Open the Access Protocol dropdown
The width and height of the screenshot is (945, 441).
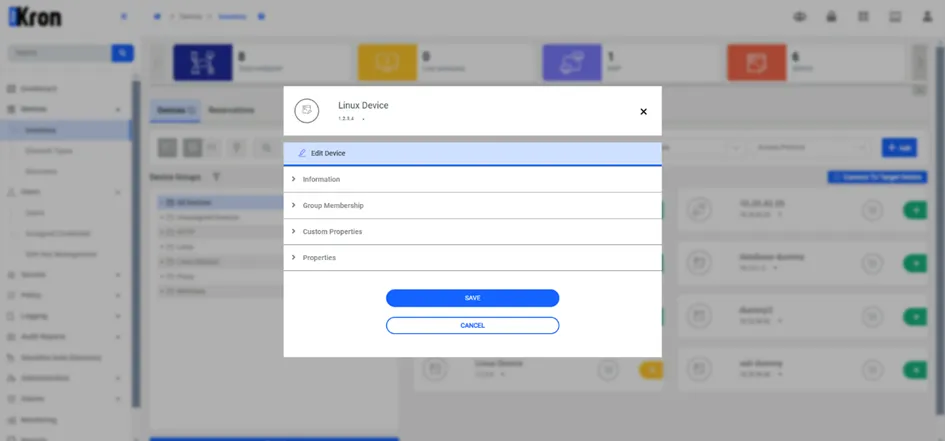point(811,148)
